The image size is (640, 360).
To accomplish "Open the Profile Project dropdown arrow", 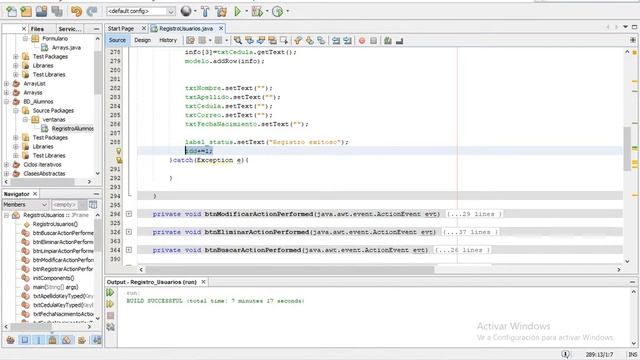I will click(x=288, y=11).
